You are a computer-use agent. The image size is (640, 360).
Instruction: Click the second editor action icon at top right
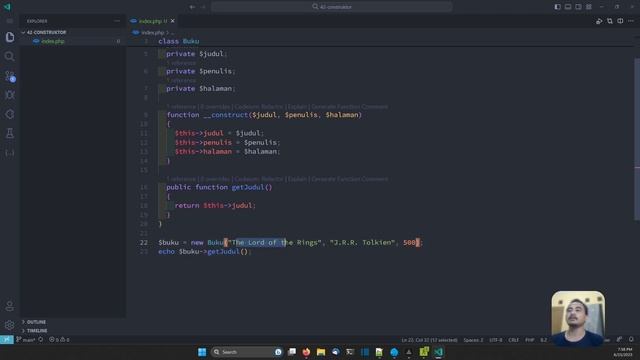click(610, 21)
